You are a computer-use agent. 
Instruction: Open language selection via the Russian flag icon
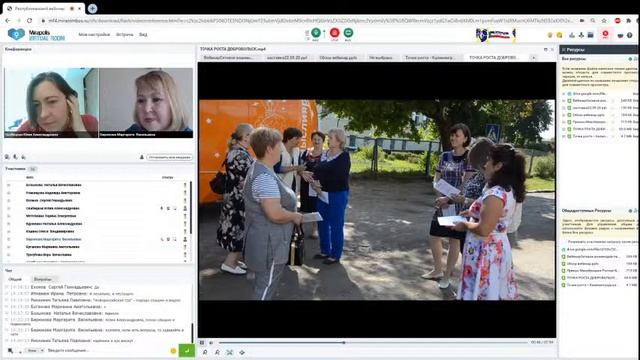620,36
